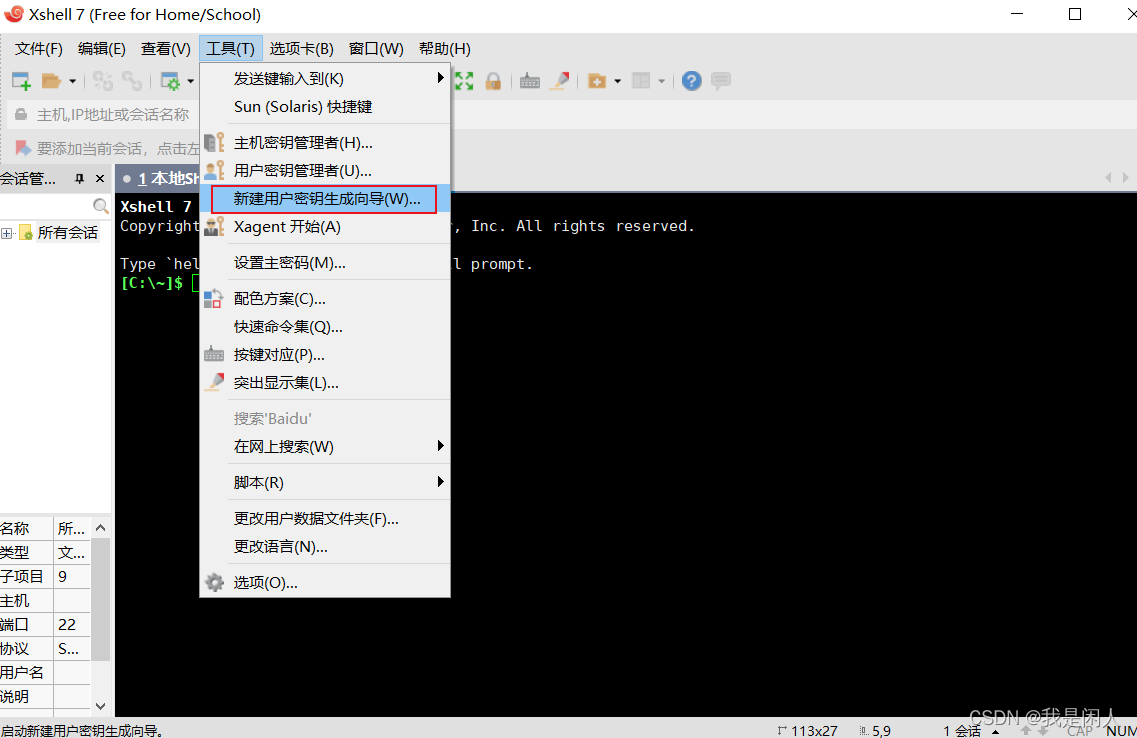Click the 子项目 value 9 cell
This screenshot has height=738, width=1137.
click(x=72, y=576)
